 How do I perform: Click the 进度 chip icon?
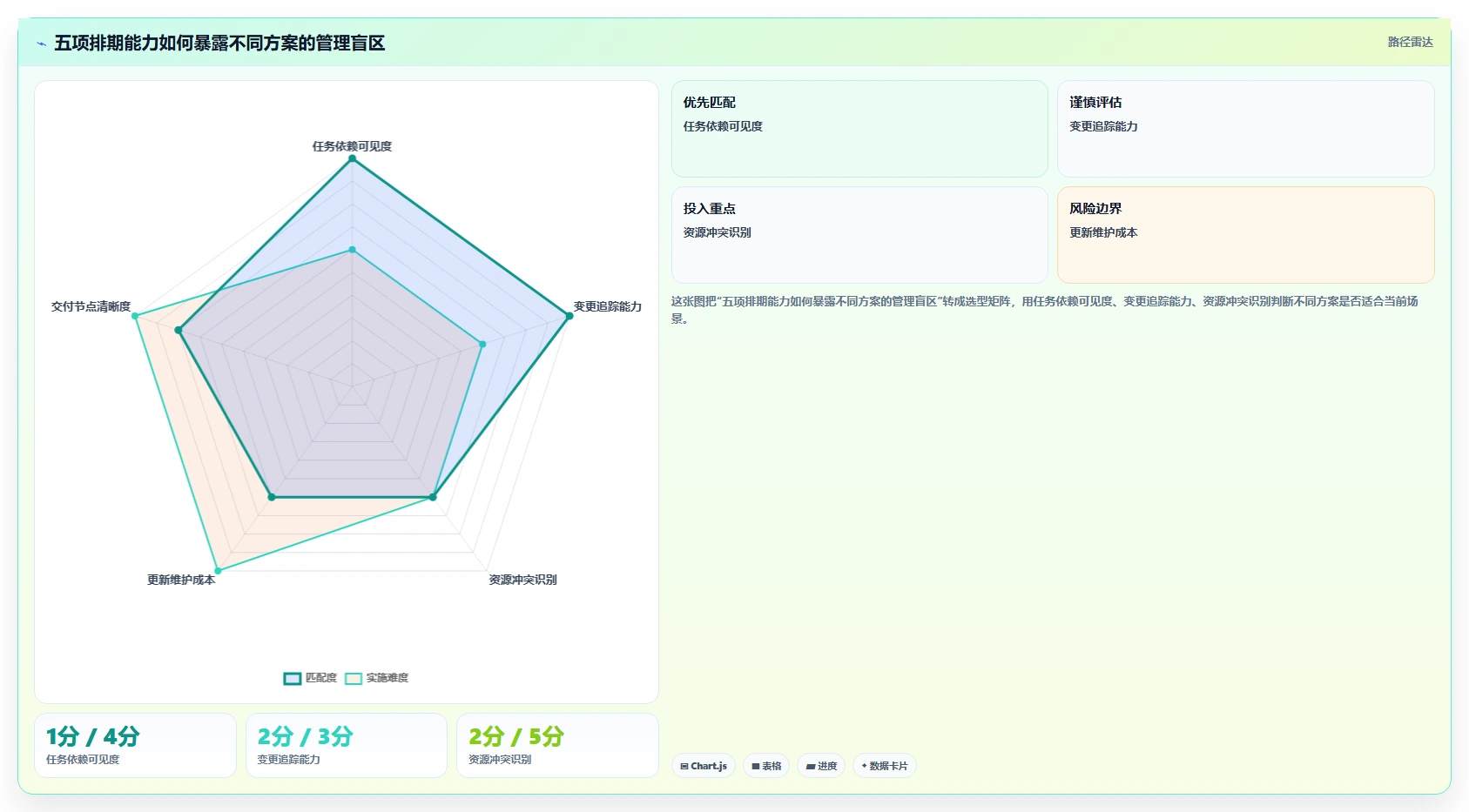pos(811,767)
